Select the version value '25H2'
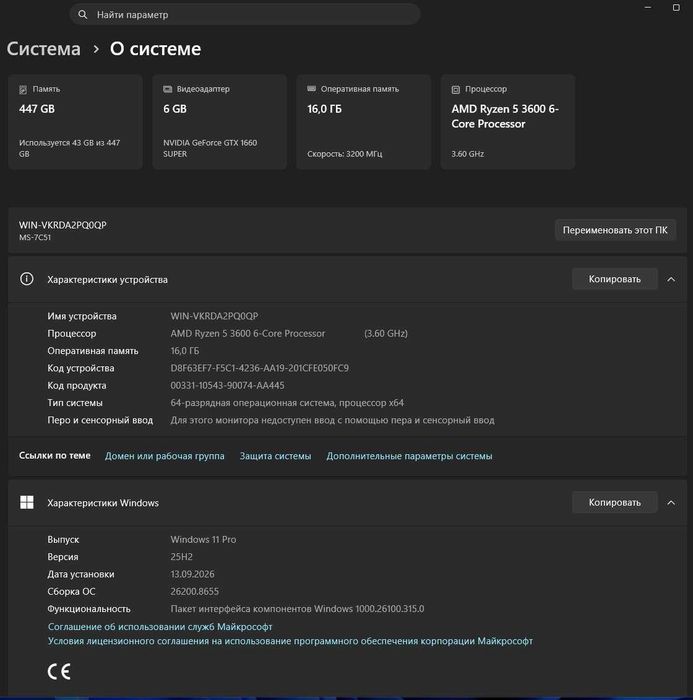This screenshot has height=700, width=693. pos(181,557)
